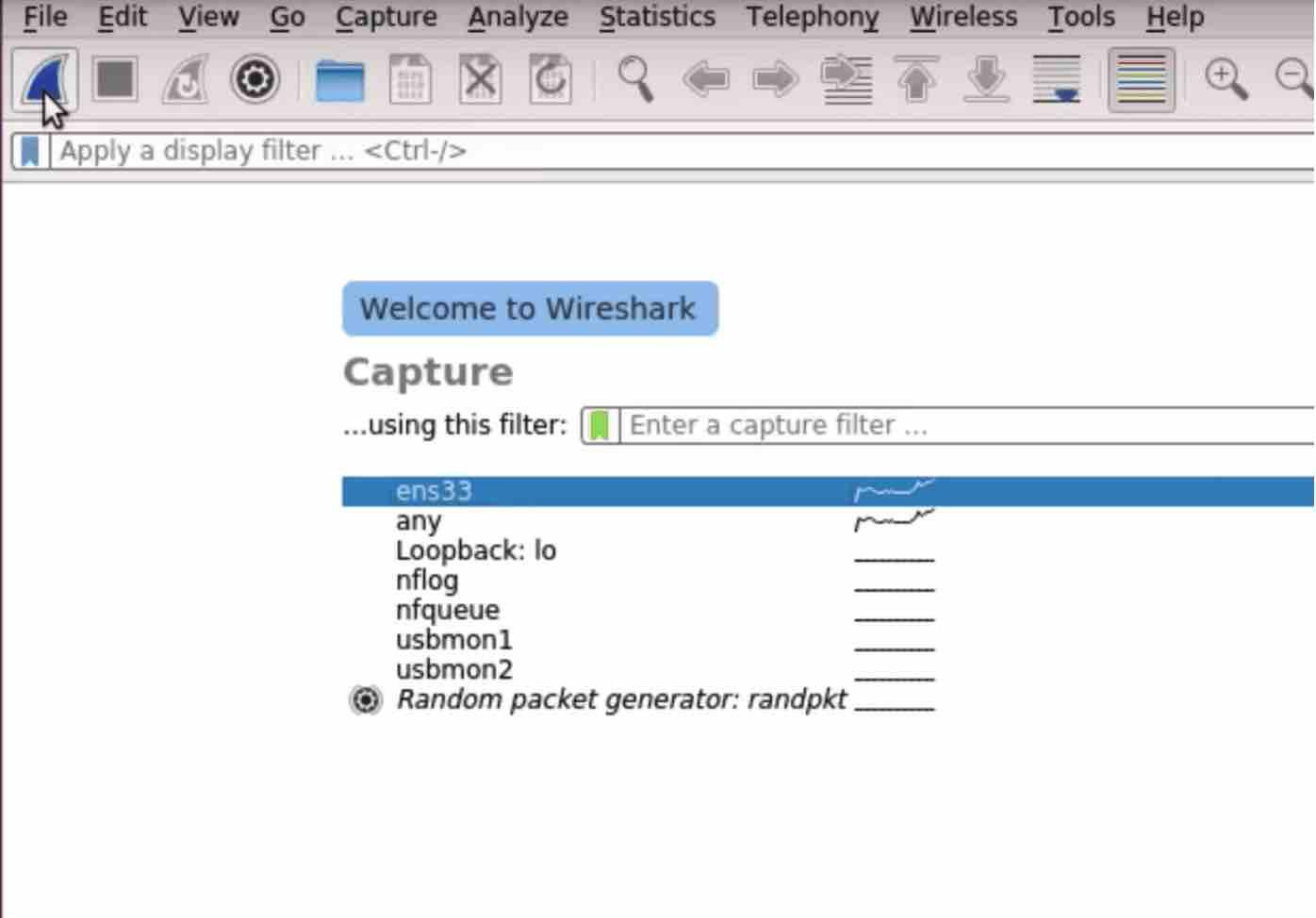Click the randpkt interface options gear
The height and width of the screenshot is (918, 1316).
click(366, 699)
